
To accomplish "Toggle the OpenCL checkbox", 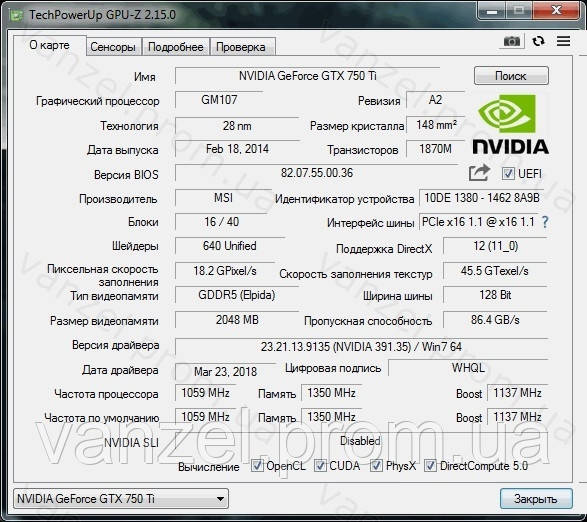I will pos(257,465).
